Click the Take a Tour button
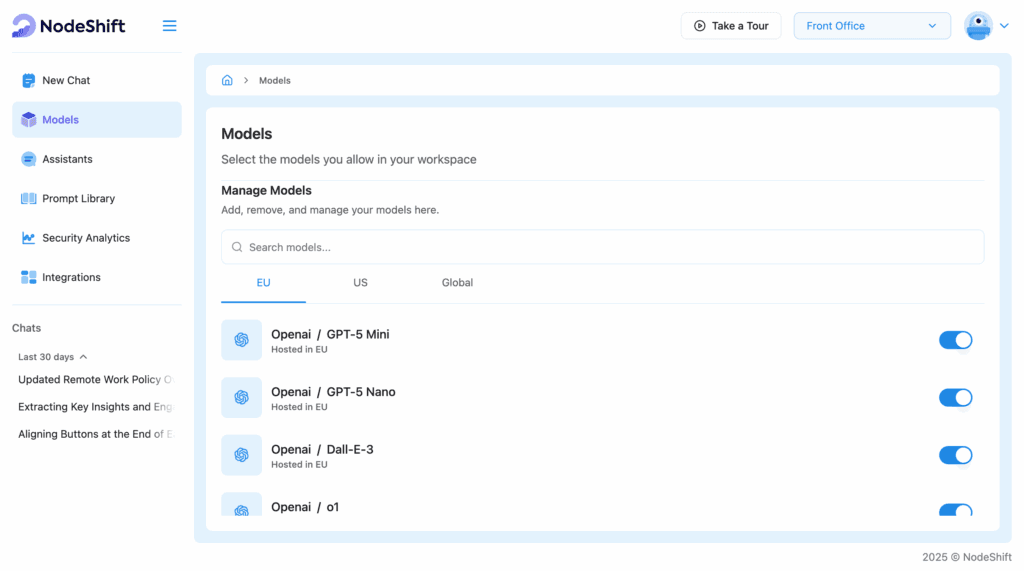This screenshot has height=571, width=1024. 731,26
